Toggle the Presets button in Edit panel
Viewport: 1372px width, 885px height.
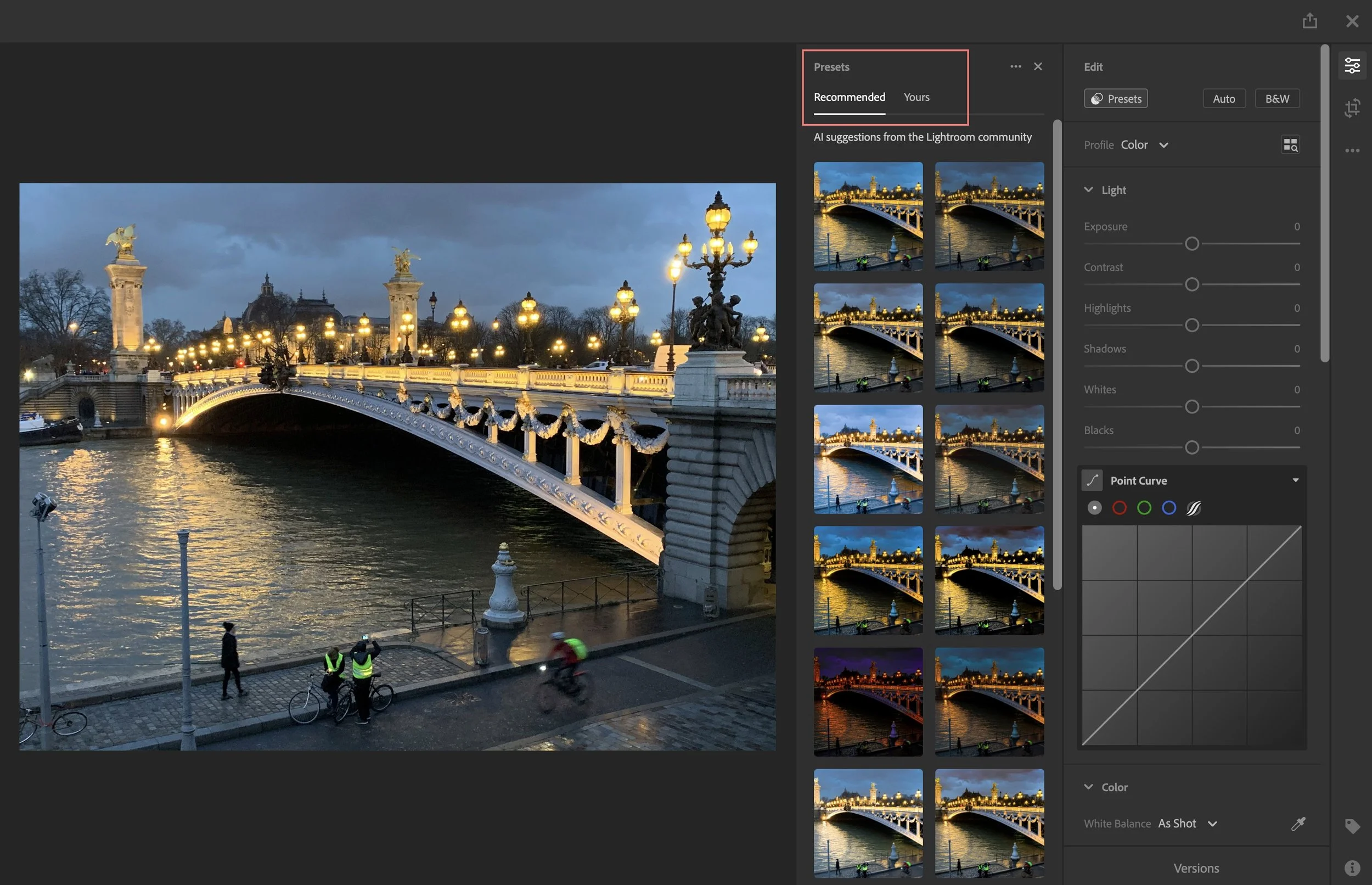pos(1115,99)
